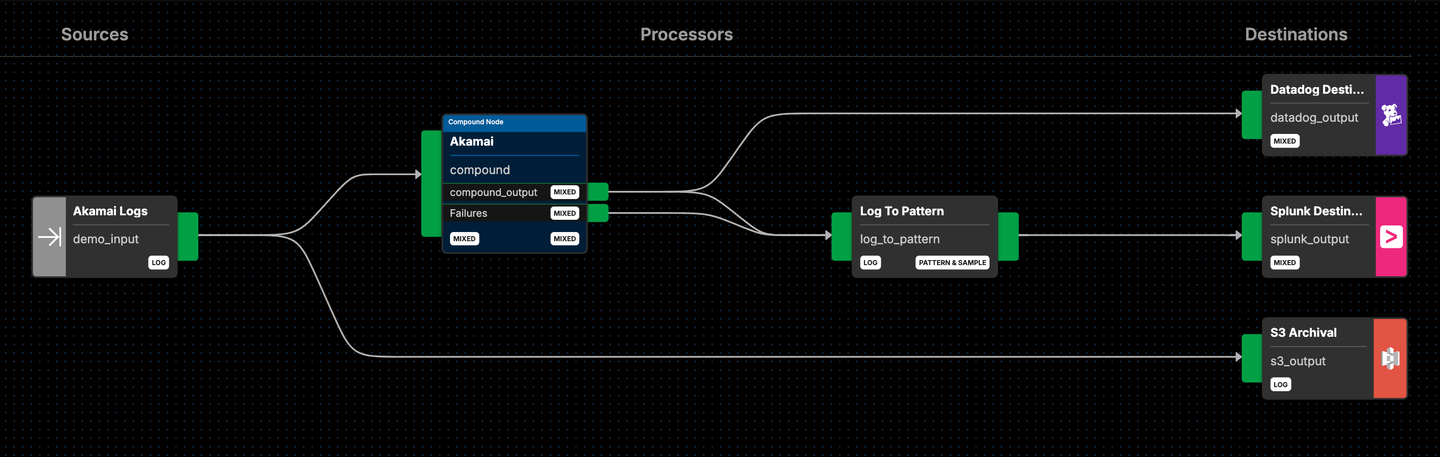Image resolution: width=1440 pixels, height=457 pixels.
Task: Select the Datadog Destination node title
Action: [1317, 89]
